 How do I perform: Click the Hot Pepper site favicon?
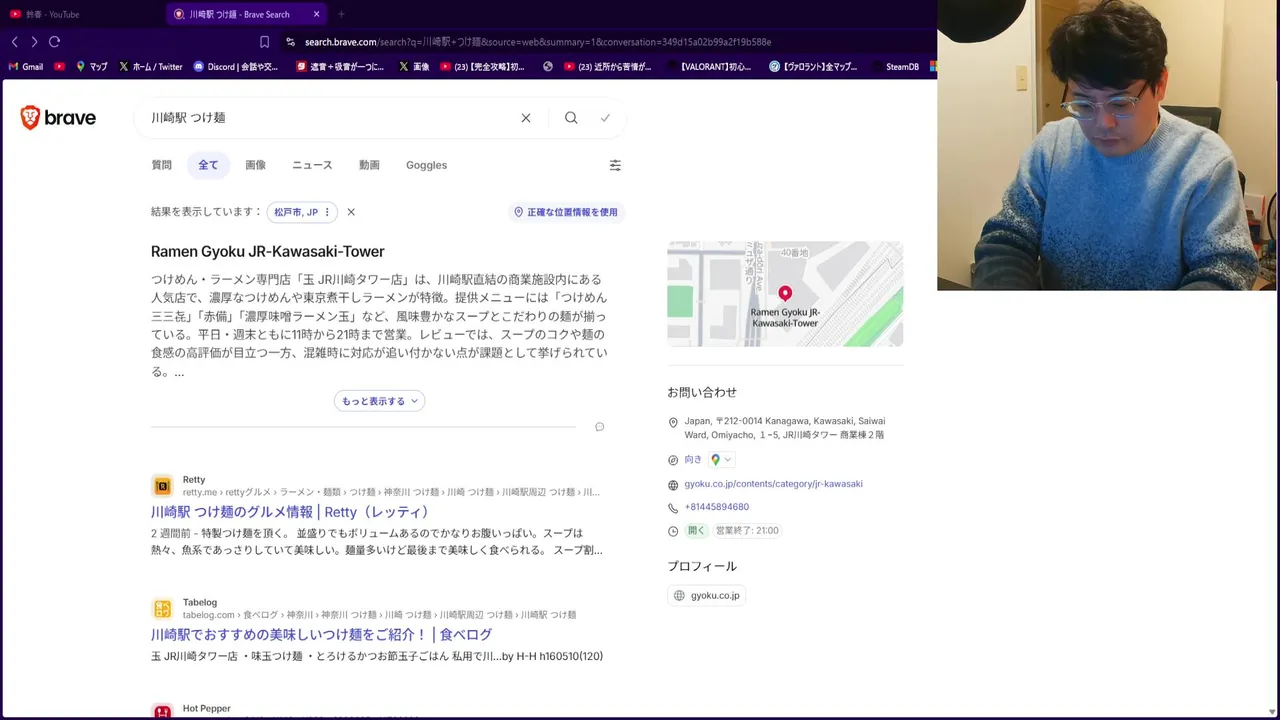pos(162,712)
